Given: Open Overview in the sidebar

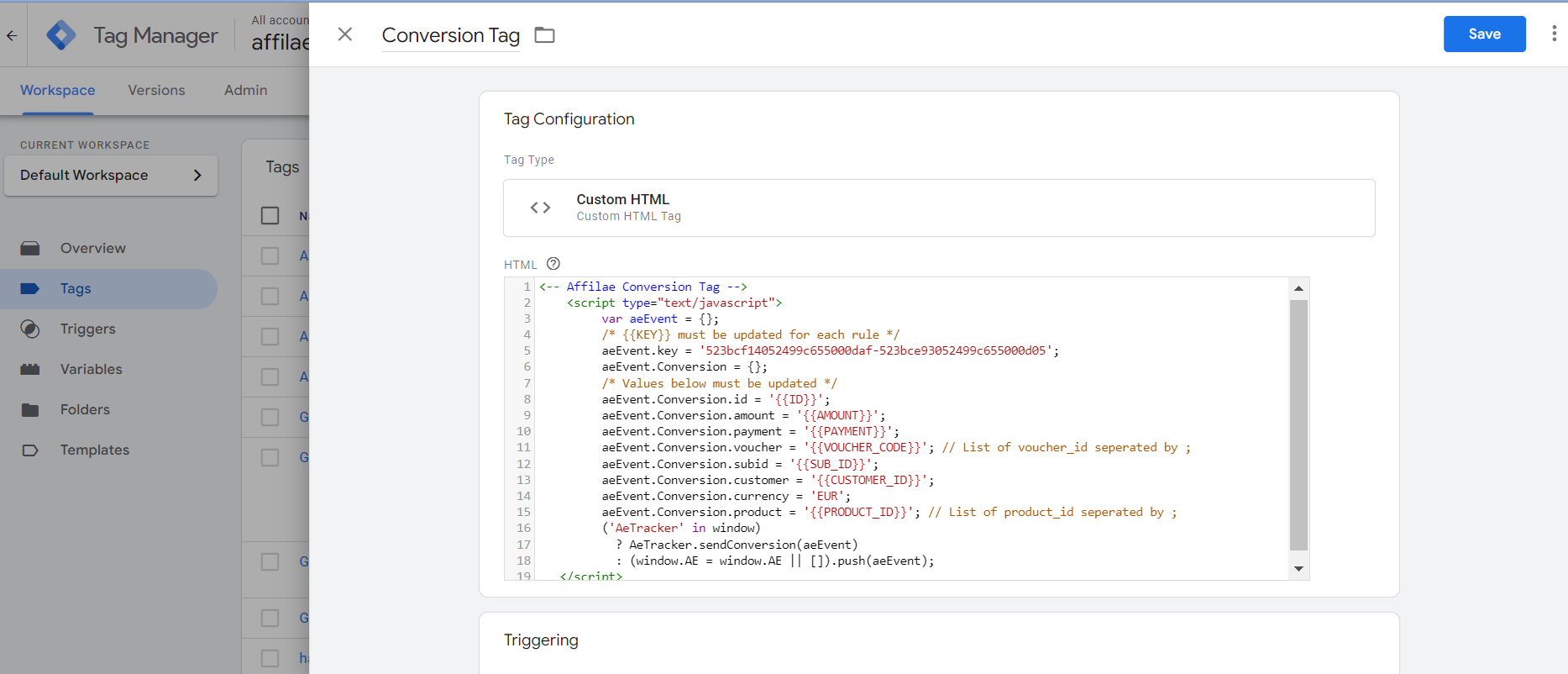Looking at the screenshot, I should [109, 248].
